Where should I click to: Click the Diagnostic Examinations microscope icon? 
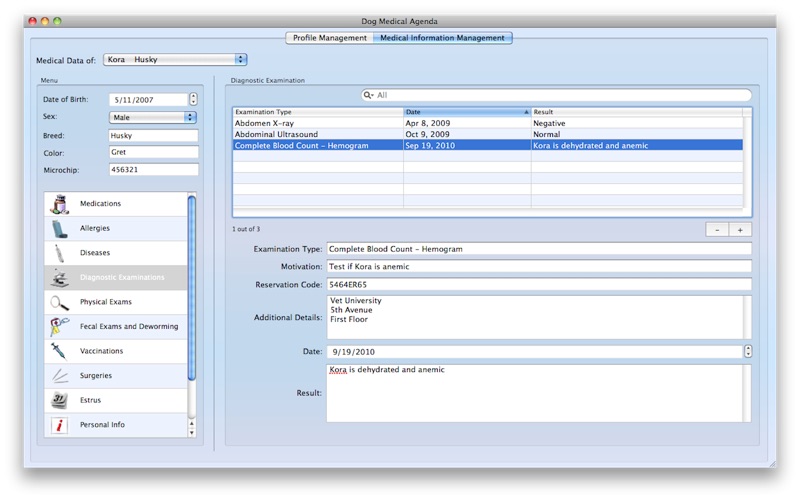click(x=60, y=278)
